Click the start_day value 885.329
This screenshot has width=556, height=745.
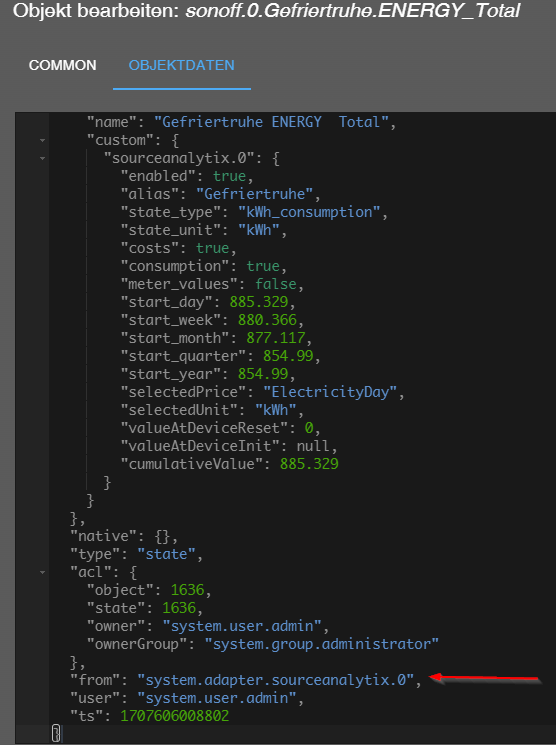(x=259, y=302)
